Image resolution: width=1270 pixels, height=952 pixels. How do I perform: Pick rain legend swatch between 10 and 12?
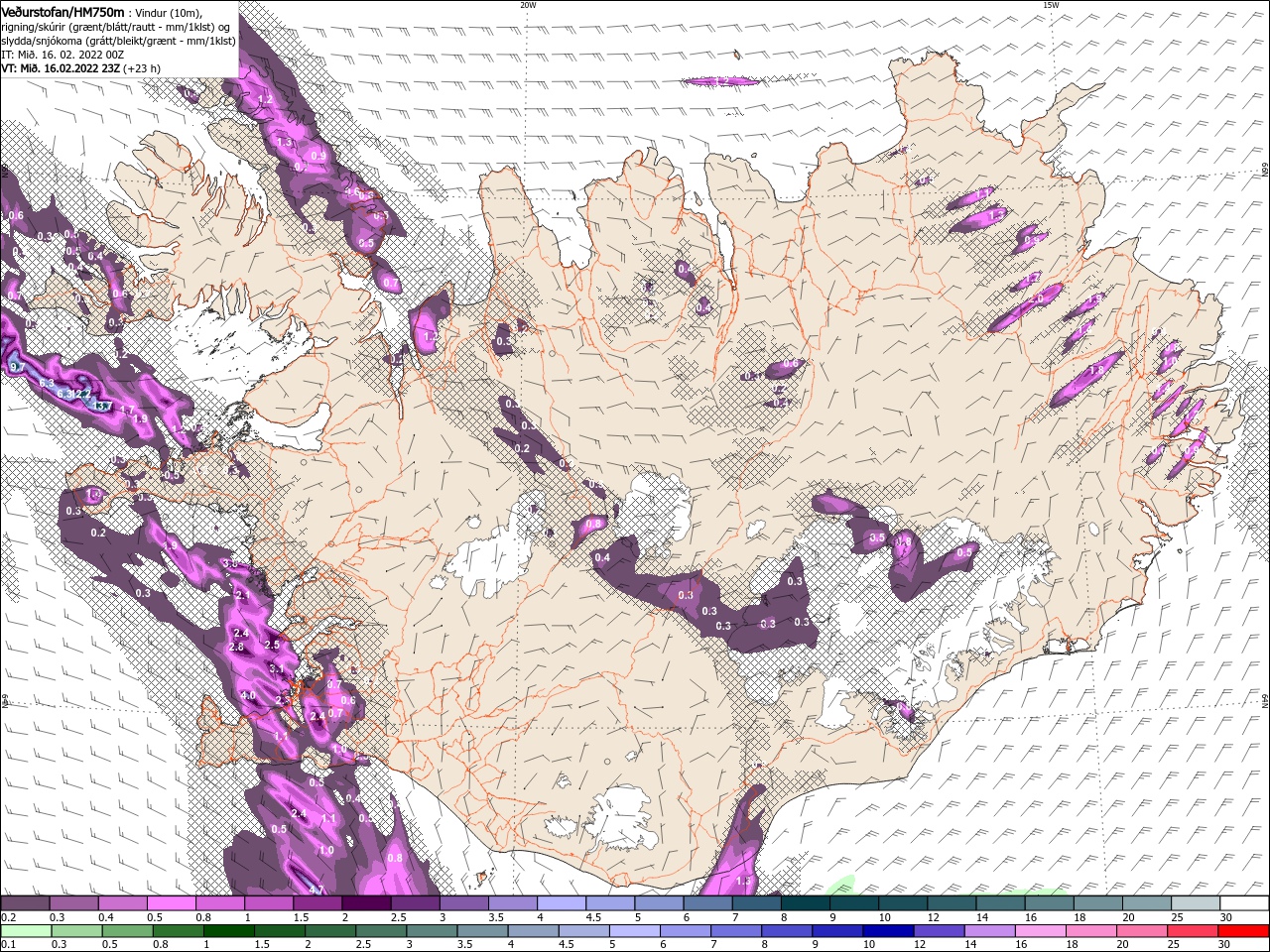(890, 931)
